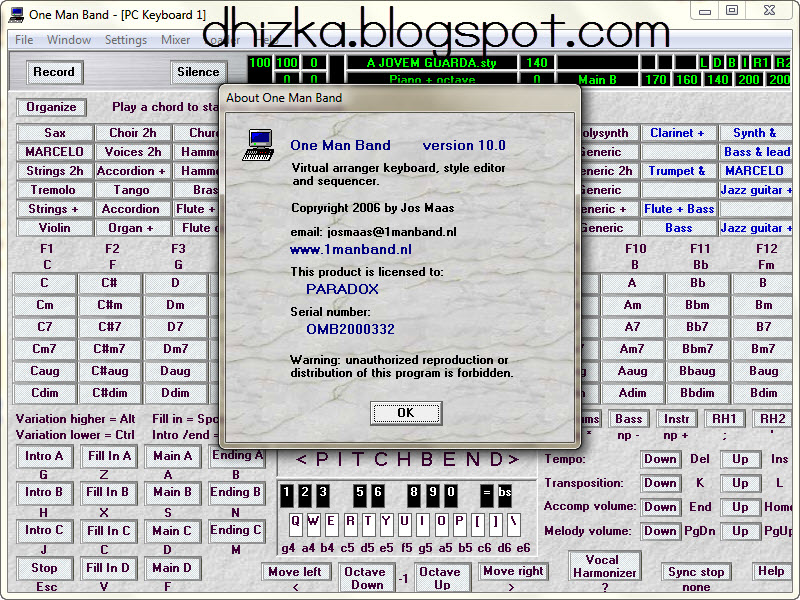Click the Main B status field
The image size is (800, 600).
click(x=597, y=80)
